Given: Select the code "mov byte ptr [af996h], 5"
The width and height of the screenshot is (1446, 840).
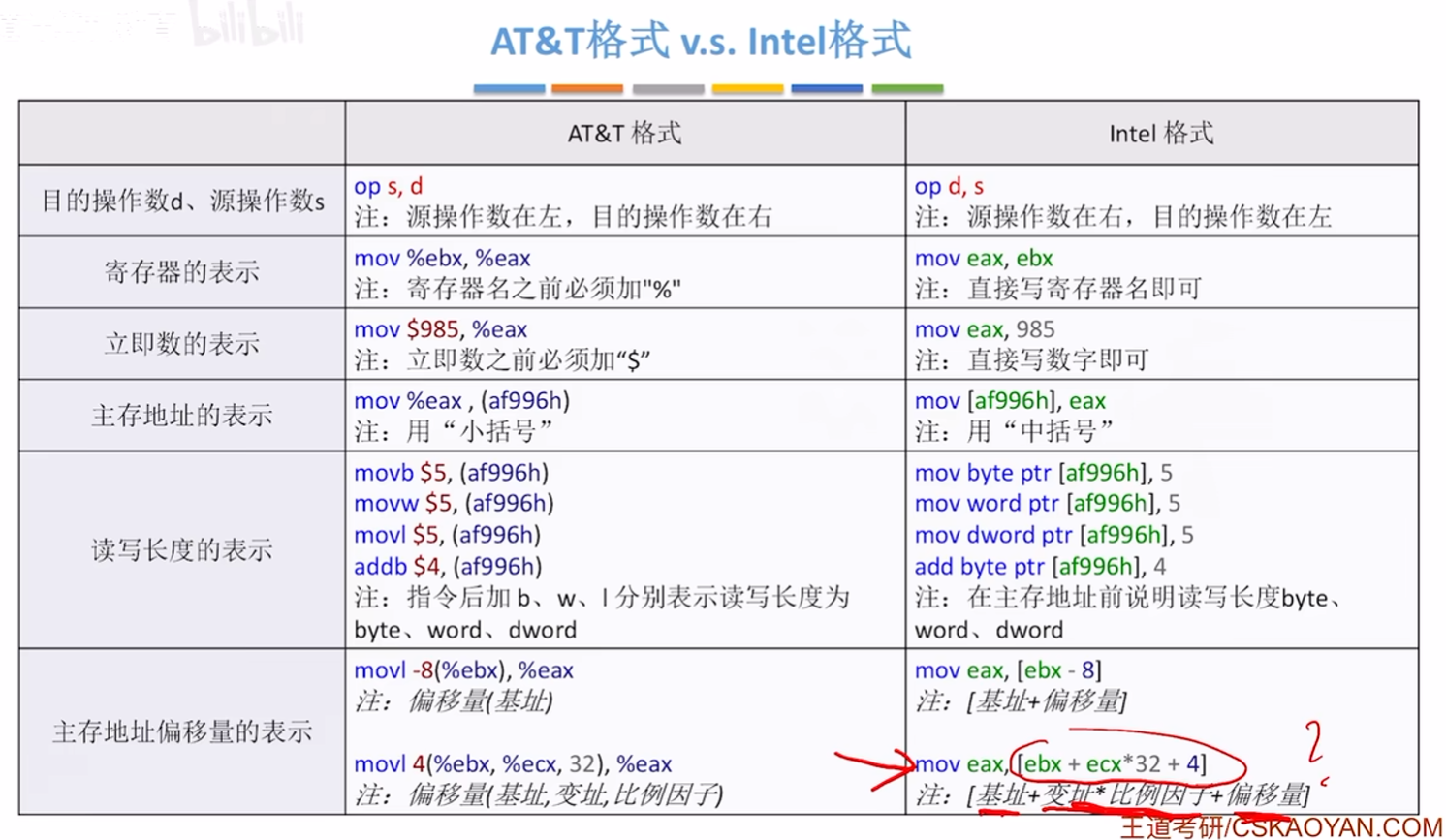Looking at the screenshot, I should [x=1044, y=473].
